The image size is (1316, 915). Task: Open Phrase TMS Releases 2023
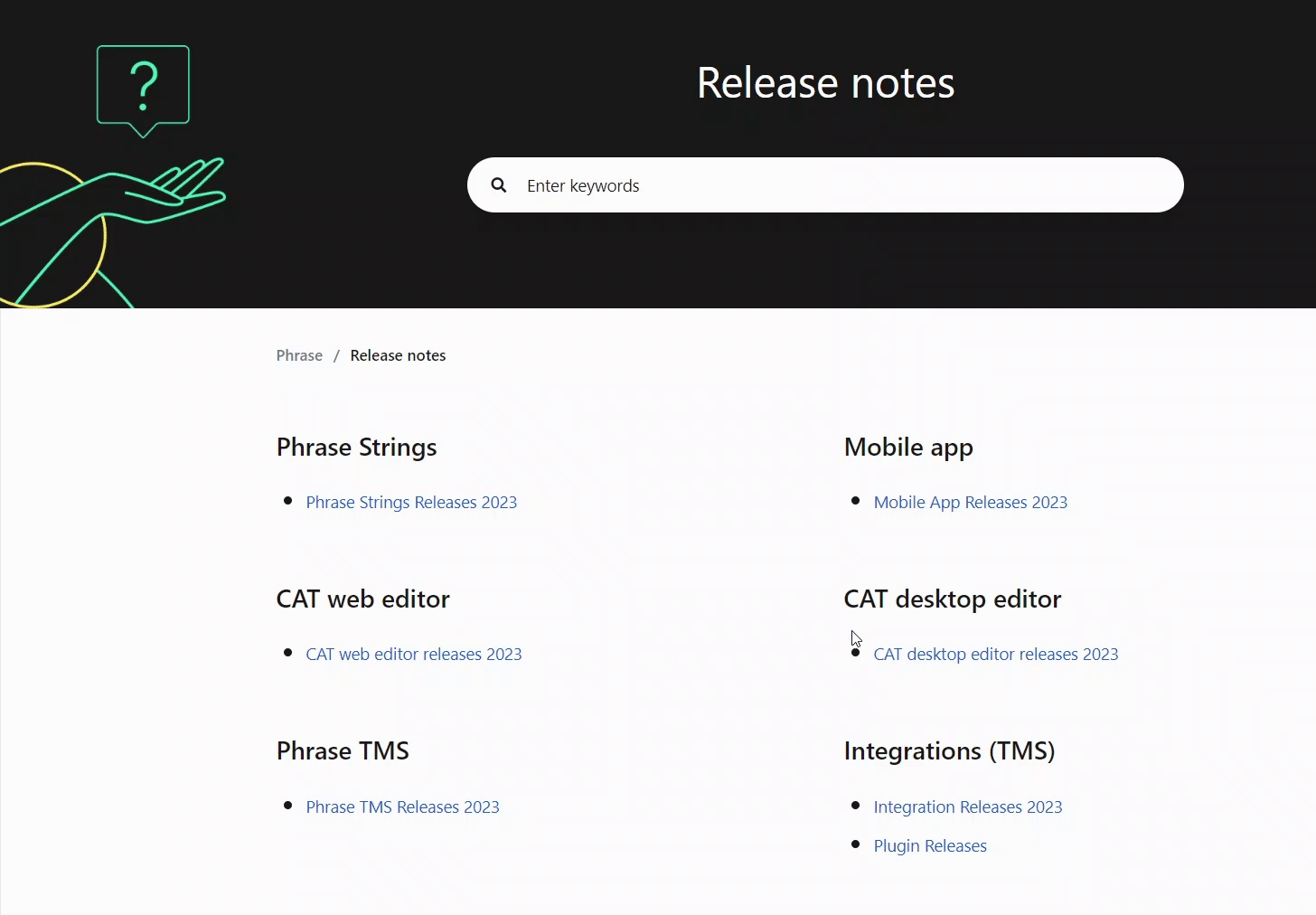point(402,807)
